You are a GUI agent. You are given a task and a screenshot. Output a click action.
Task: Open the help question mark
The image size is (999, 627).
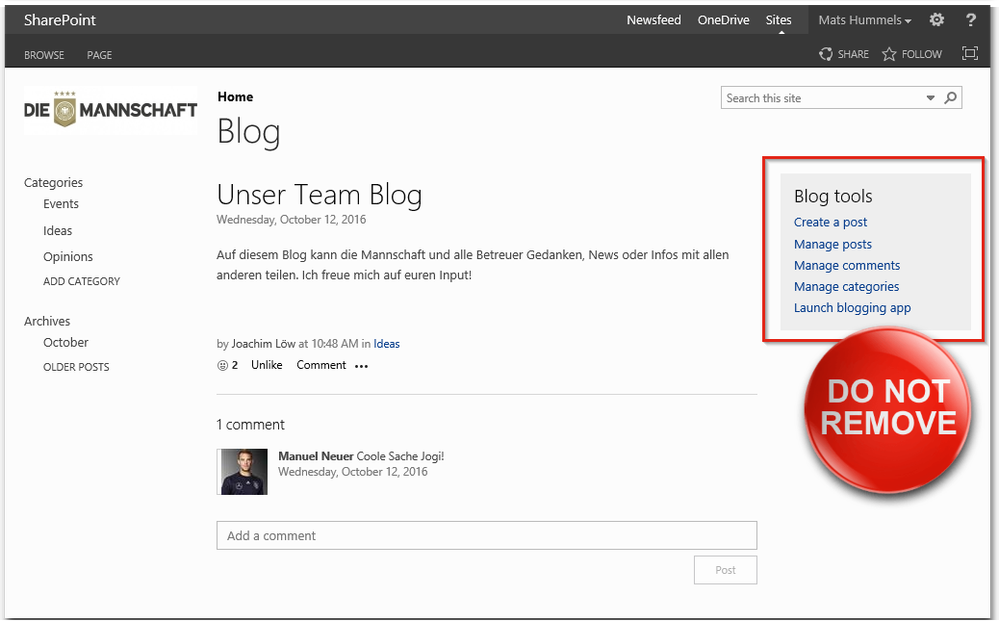[970, 20]
